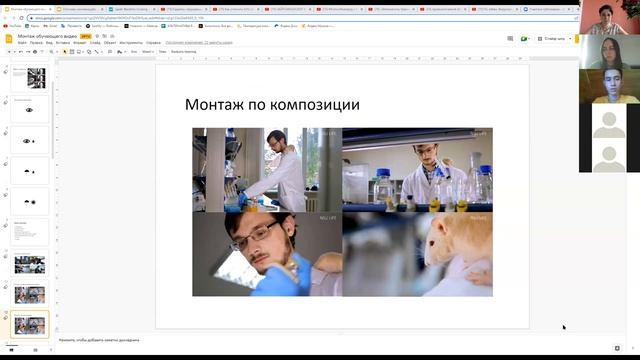Screen dimensions: 640x360
Task: Select the arrow cursor tool
Action: pyautogui.click(x=64, y=52)
